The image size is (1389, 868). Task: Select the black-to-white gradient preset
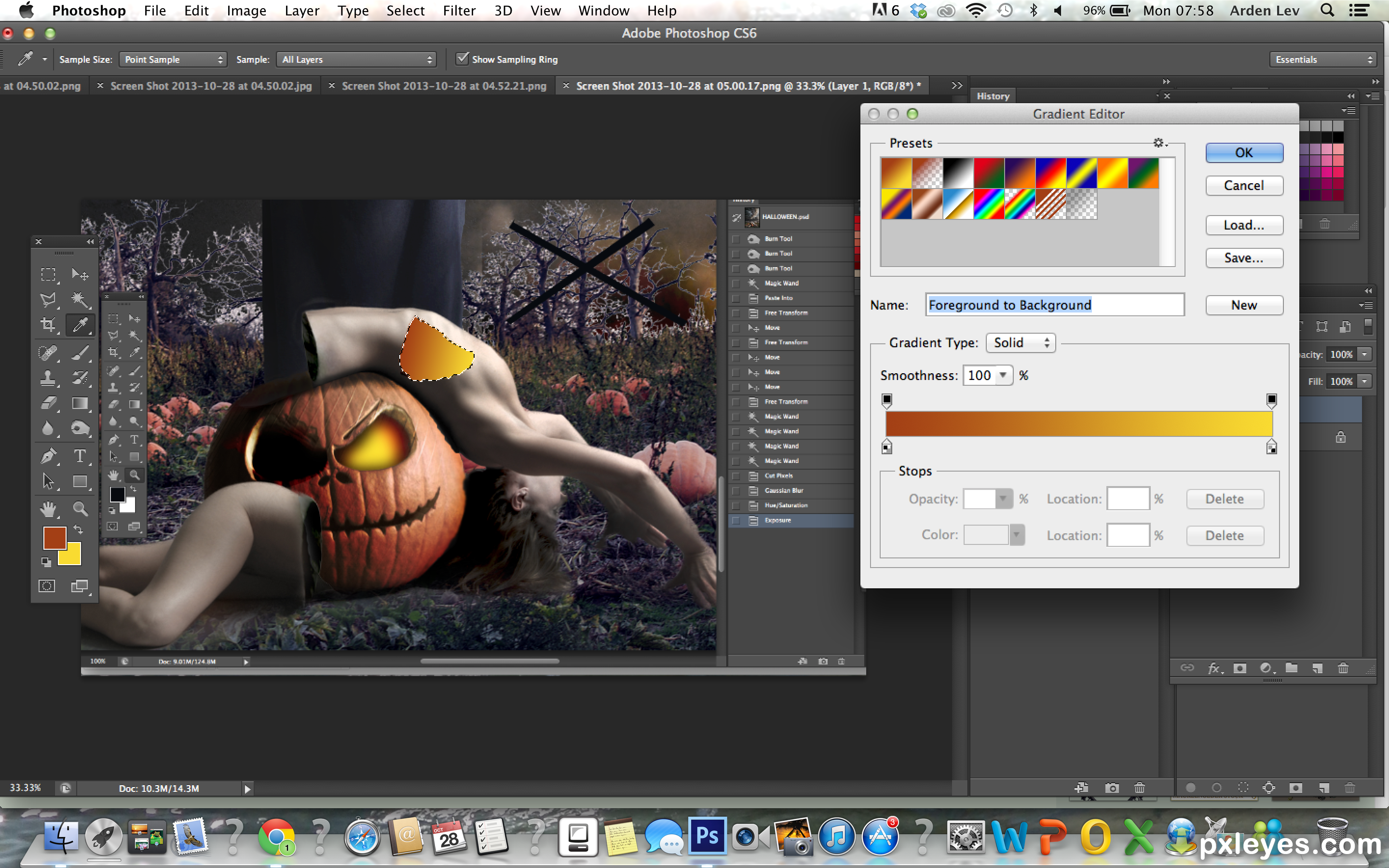click(x=958, y=173)
